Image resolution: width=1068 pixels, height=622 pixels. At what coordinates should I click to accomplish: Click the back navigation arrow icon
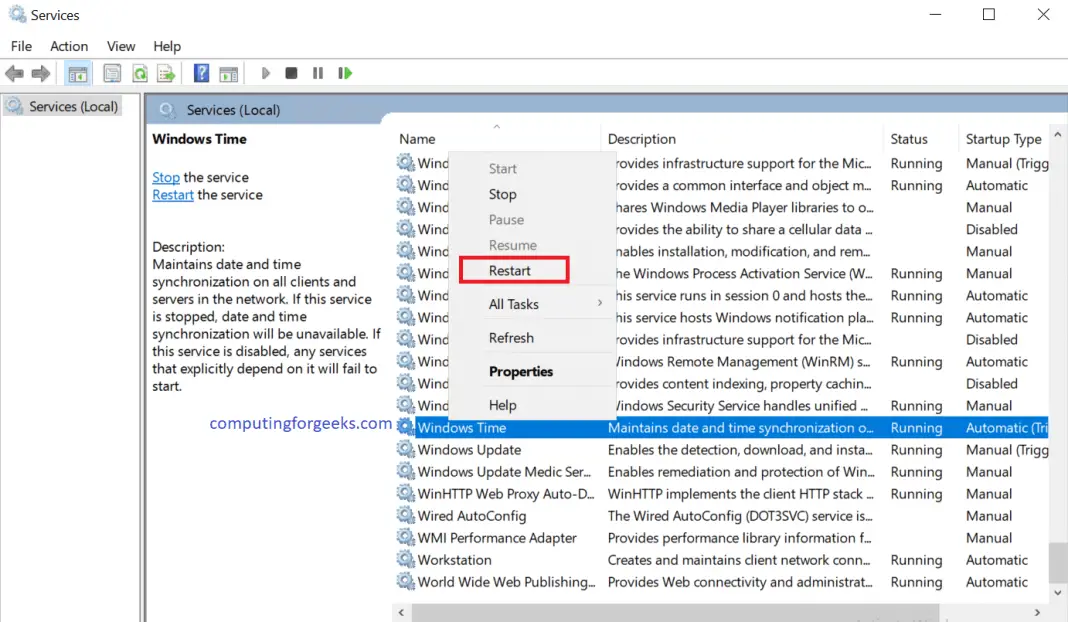click(14, 73)
